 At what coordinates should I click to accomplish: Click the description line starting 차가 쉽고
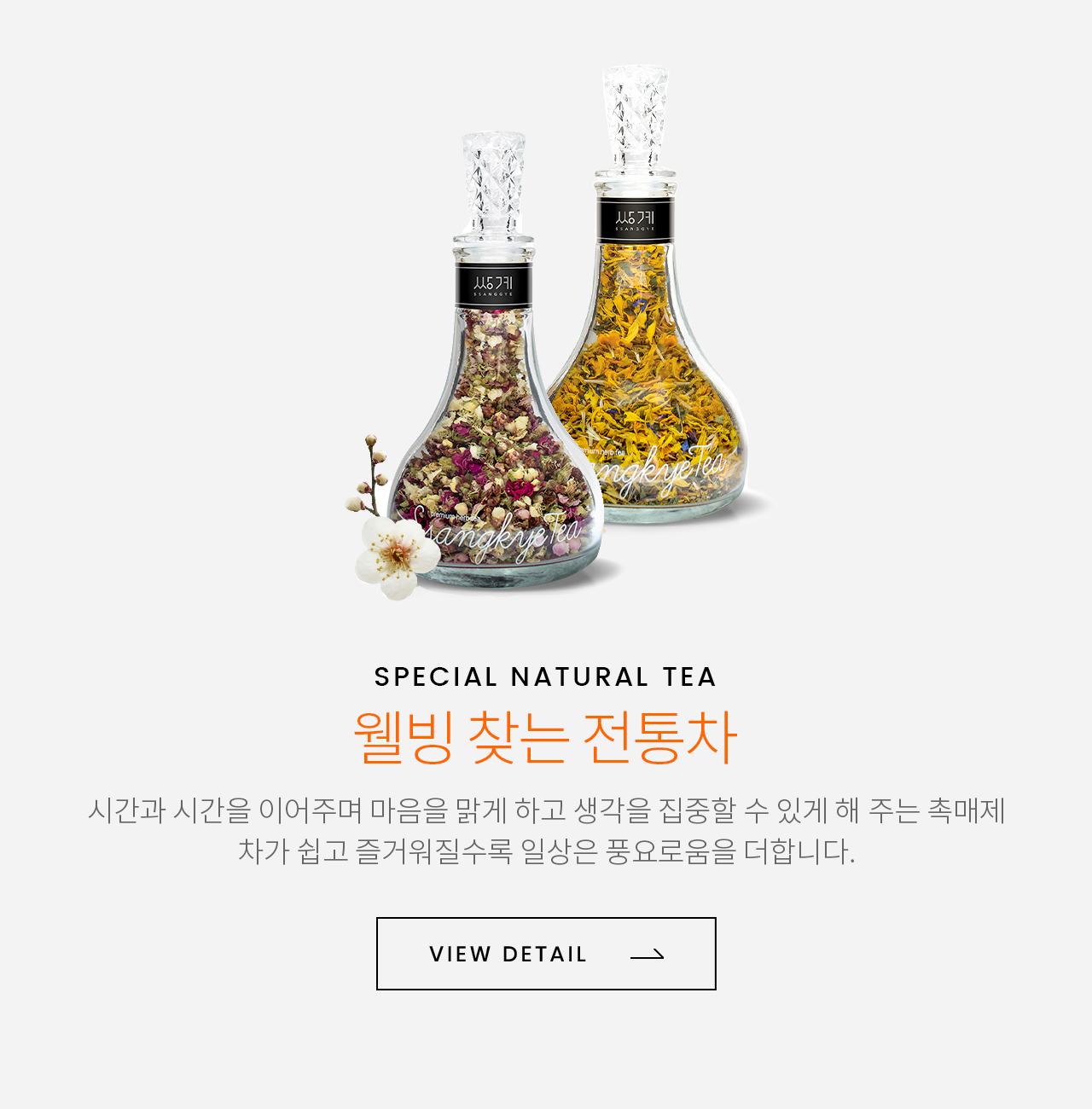pyautogui.click(x=546, y=851)
